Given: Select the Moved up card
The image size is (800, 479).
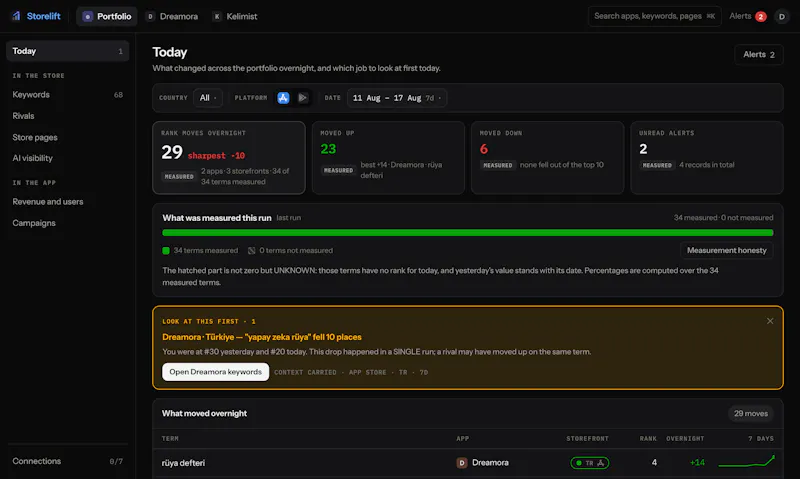Looking at the screenshot, I should pyautogui.click(x=388, y=158).
